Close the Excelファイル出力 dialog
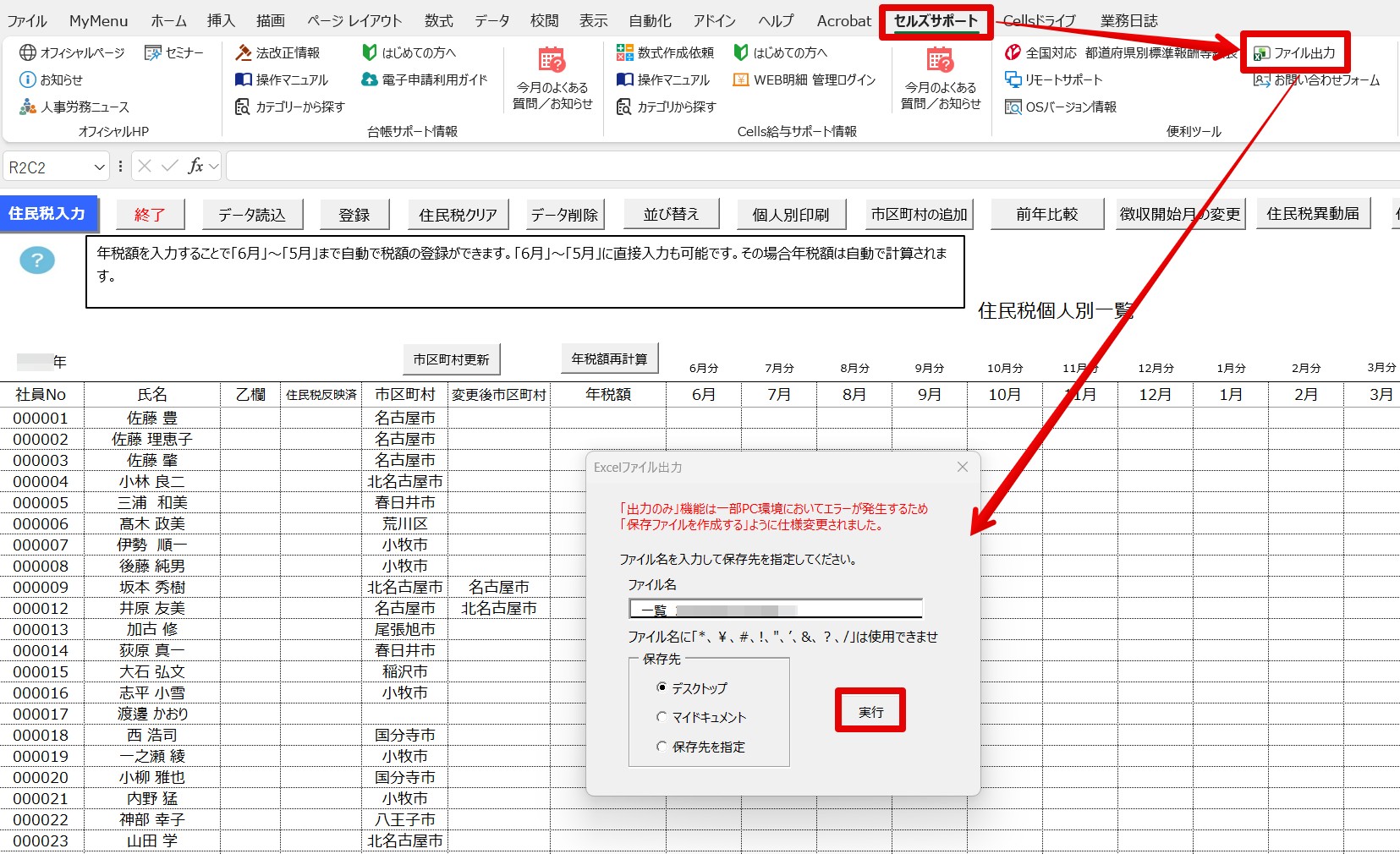Image resolution: width=1400 pixels, height=854 pixels. [x=962, y=467]
